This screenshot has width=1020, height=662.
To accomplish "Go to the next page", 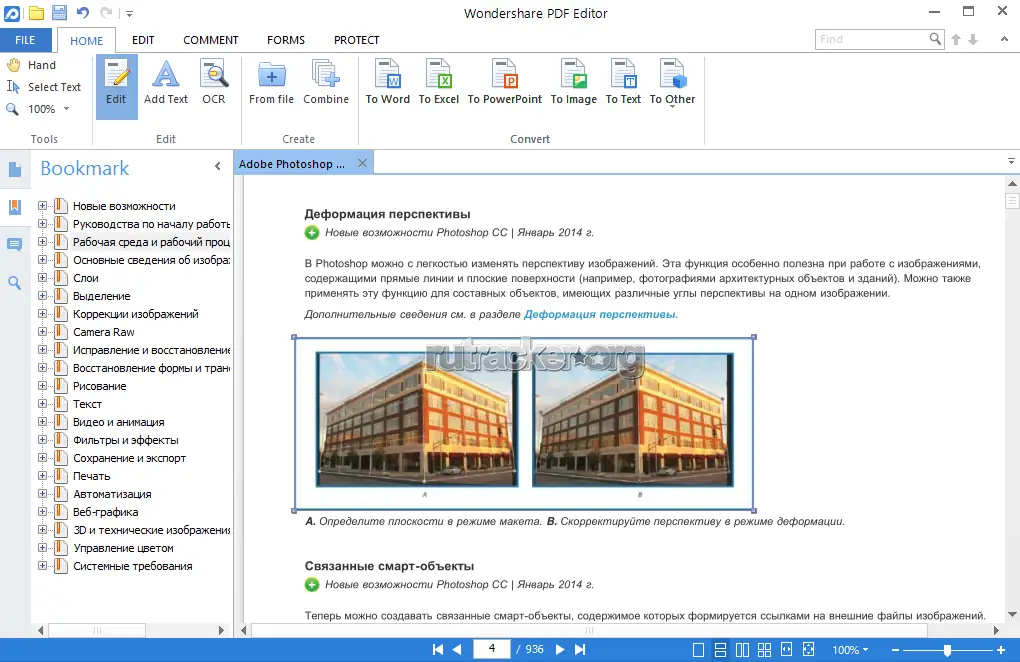I will [x=559, y=649].
